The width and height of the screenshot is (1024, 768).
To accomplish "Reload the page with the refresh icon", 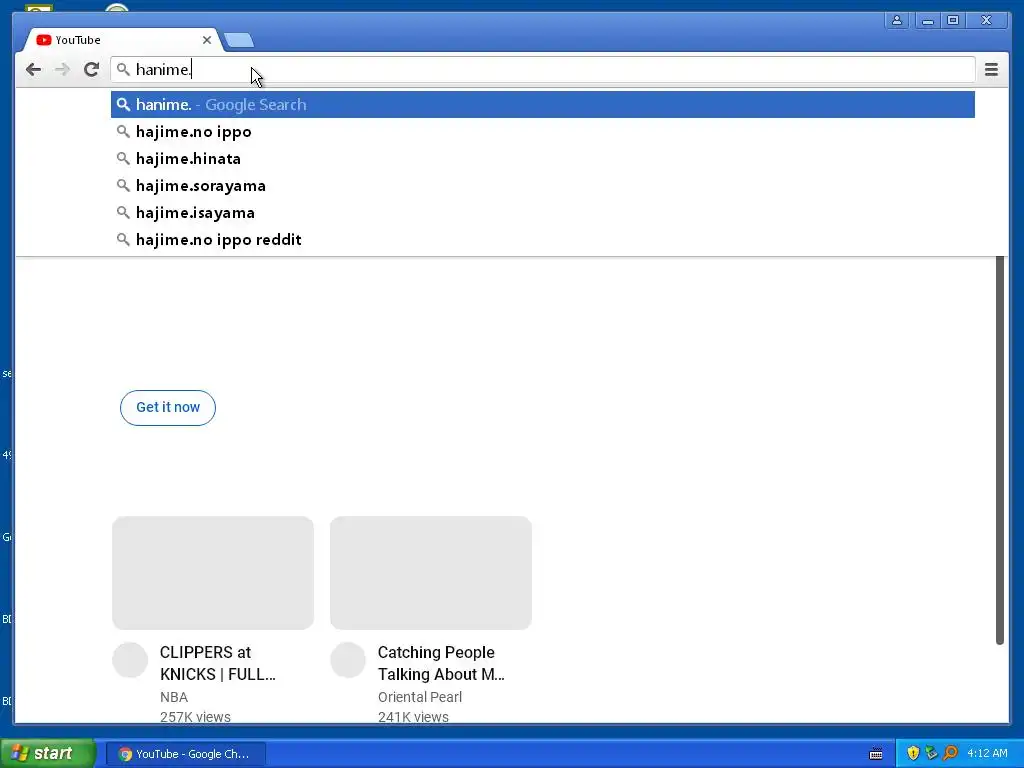I will (x=91, y=69).
